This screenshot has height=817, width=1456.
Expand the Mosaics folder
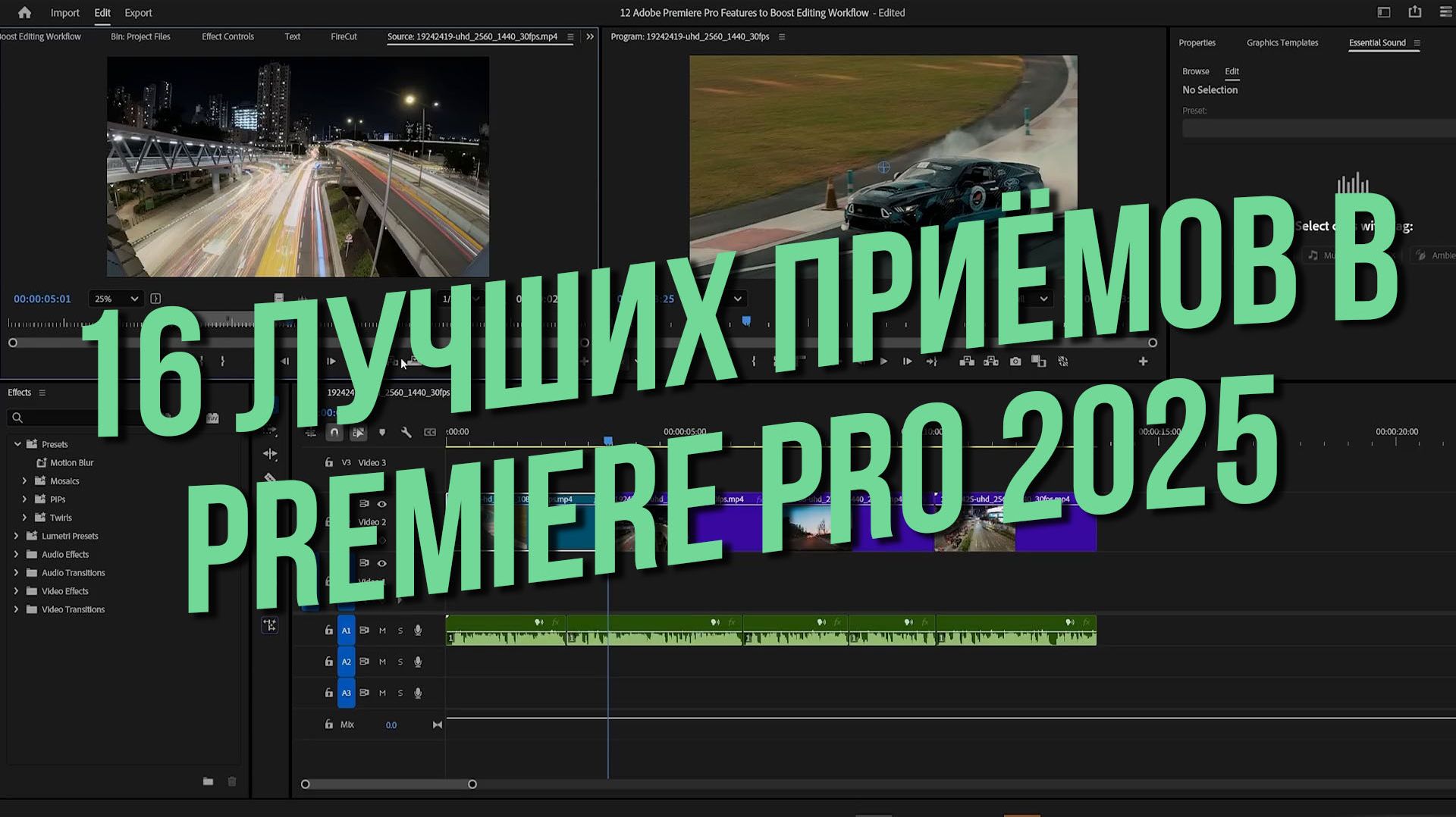pos(24,480)
